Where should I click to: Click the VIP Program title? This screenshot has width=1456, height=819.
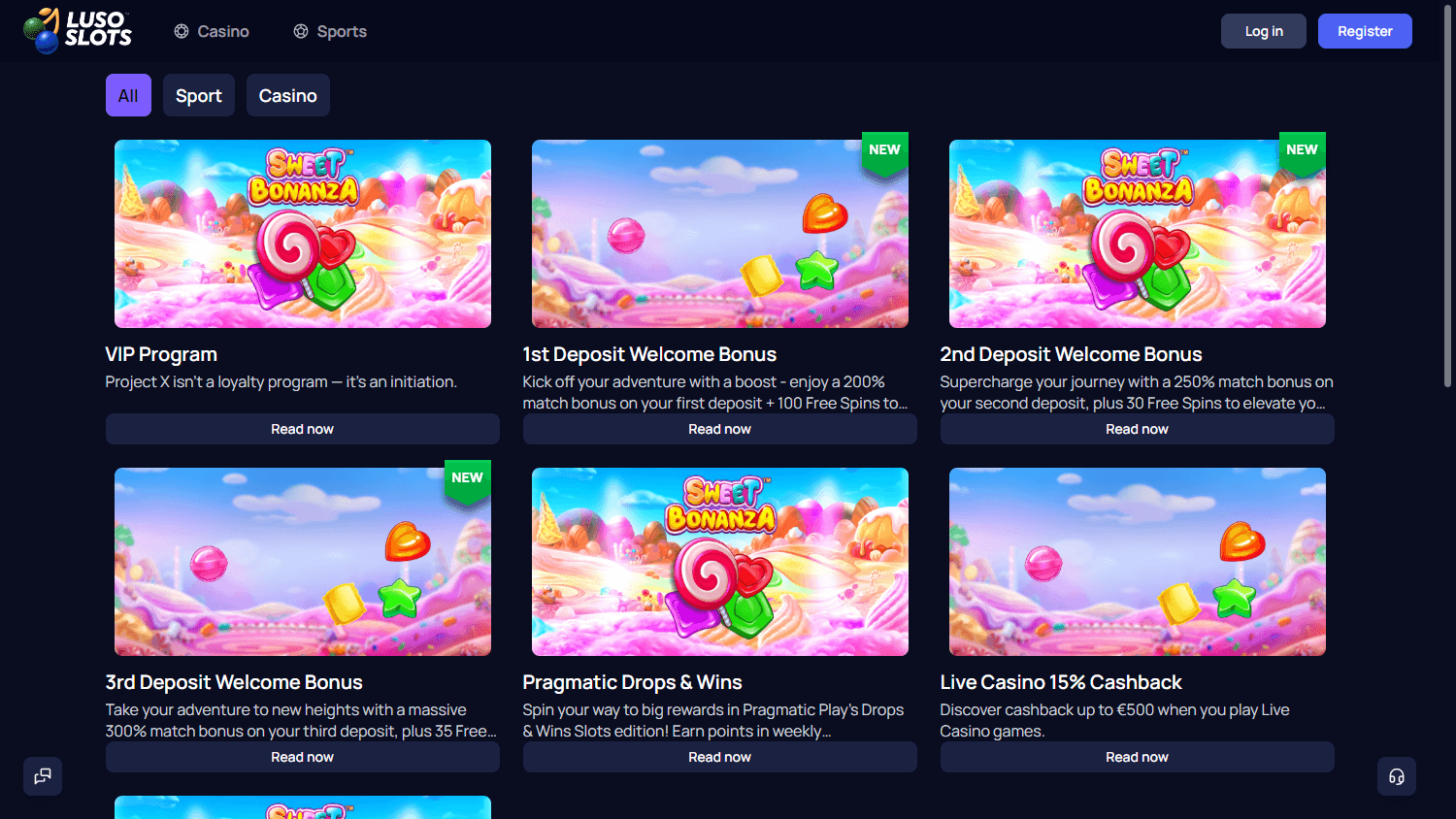point(161,354)
